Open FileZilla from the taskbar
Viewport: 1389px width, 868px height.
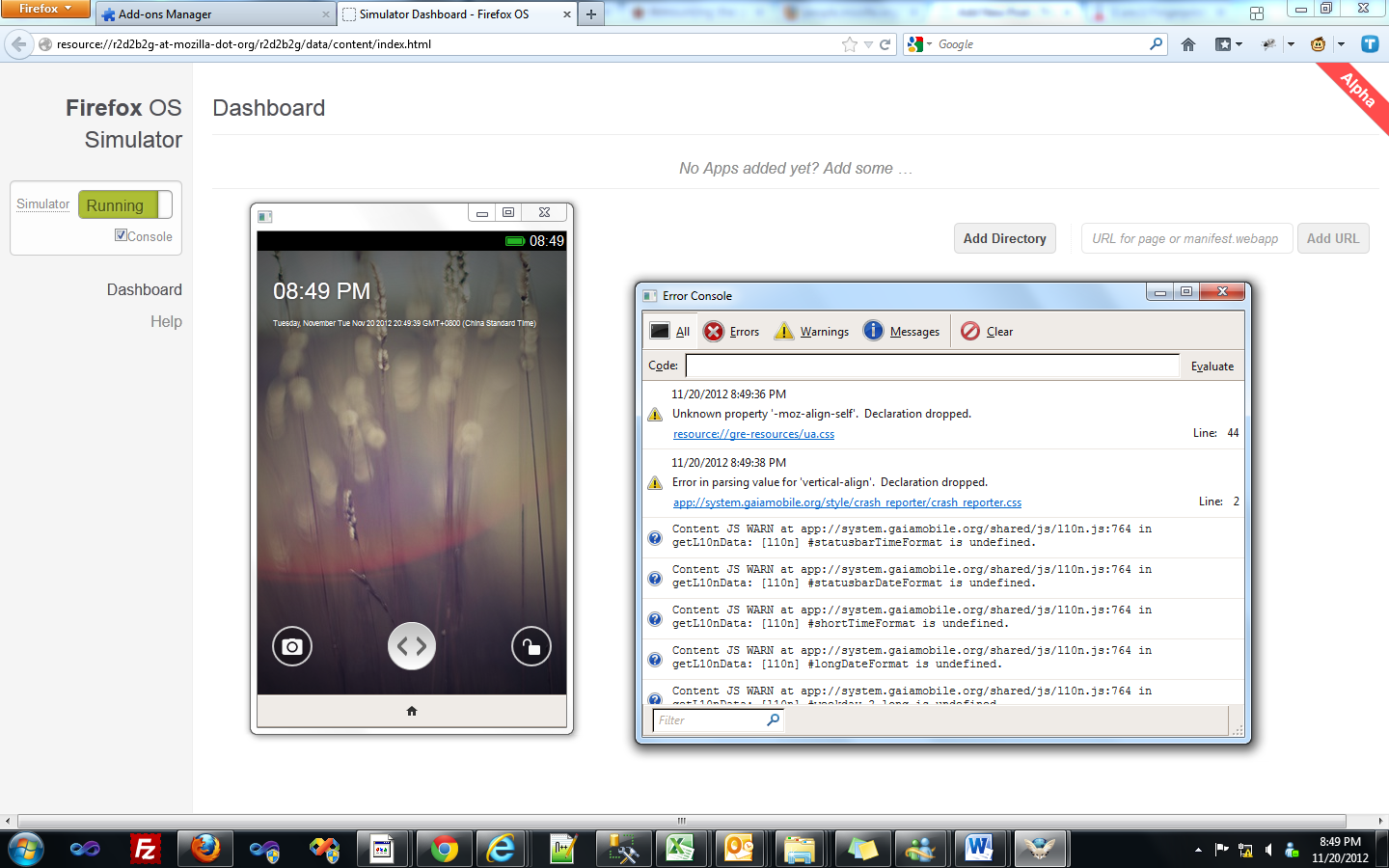(x=146, y=849)
